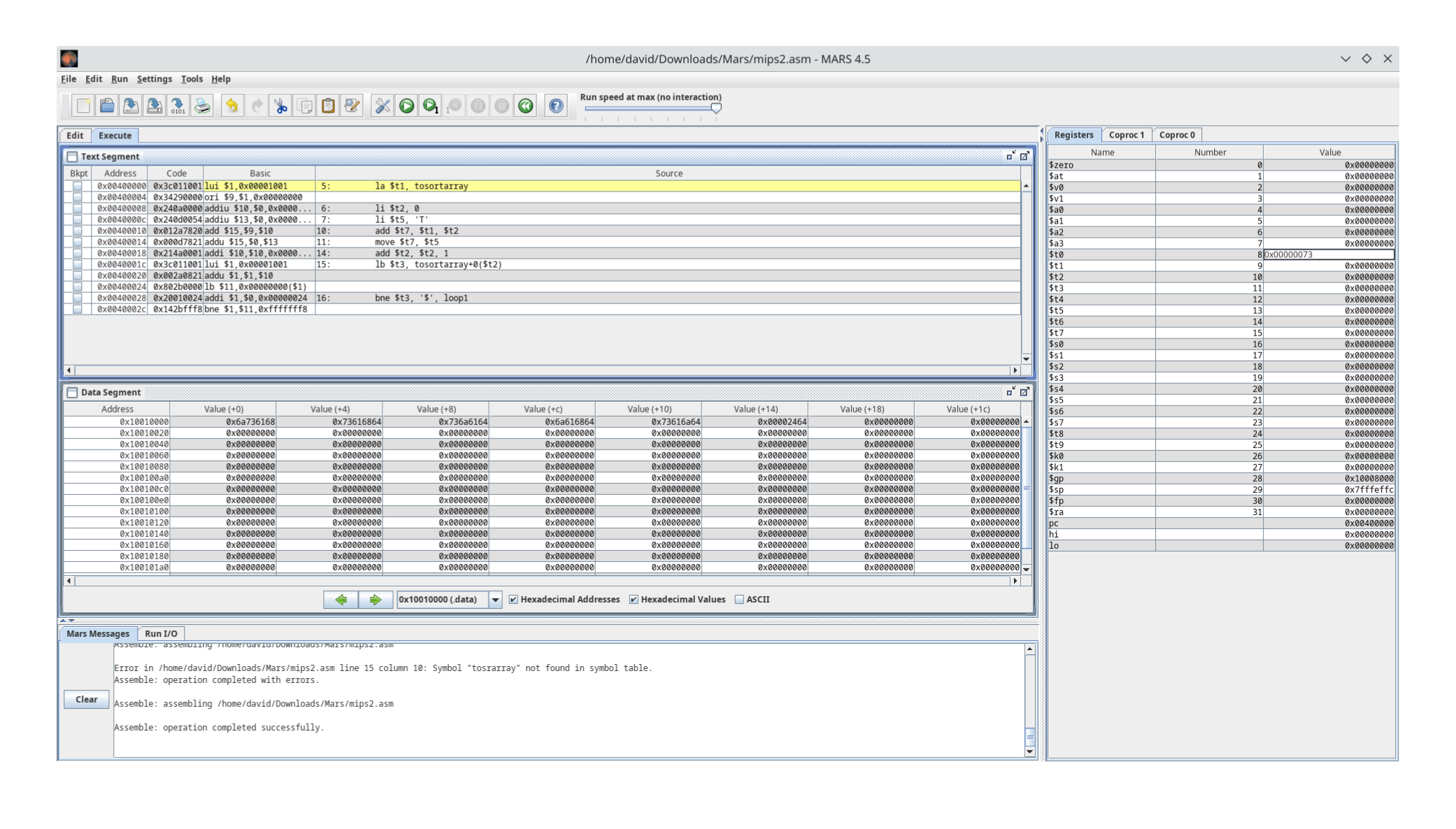The image size is (1456, 829).
Task: Click the Run One Step icon
Action: (x=429, y=107)
